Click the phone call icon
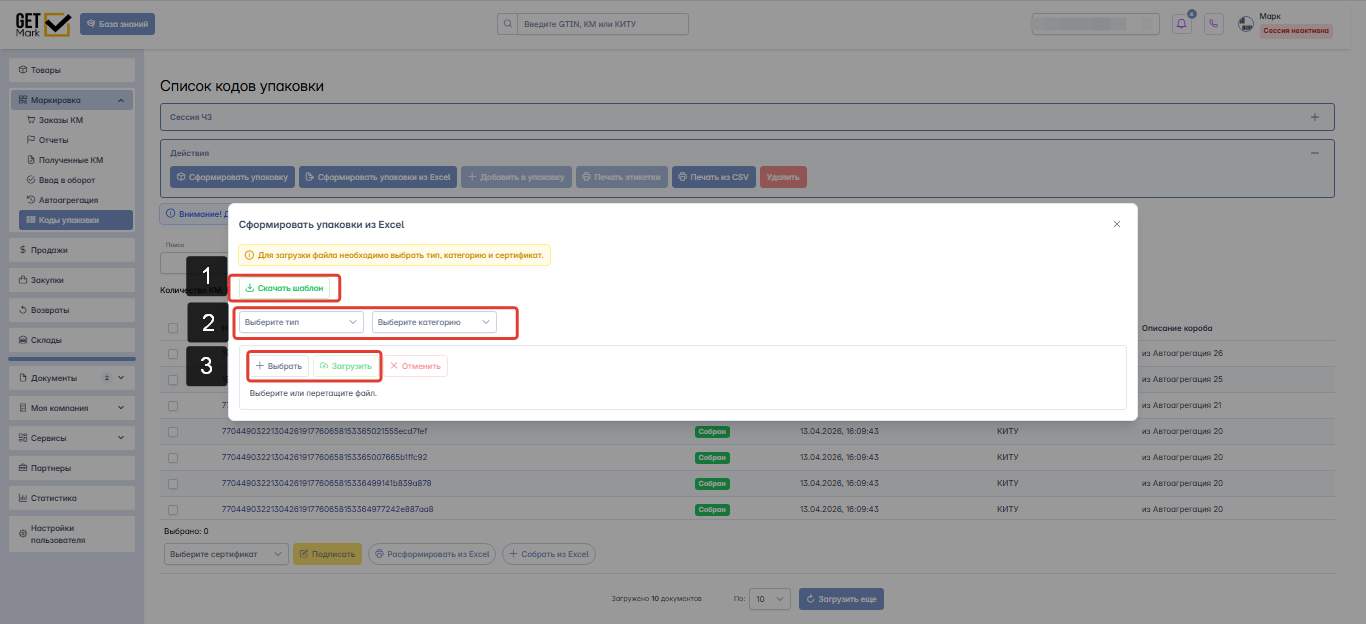The width and height of the screenshot is (1366, 624). click(x=1214, y=24)
